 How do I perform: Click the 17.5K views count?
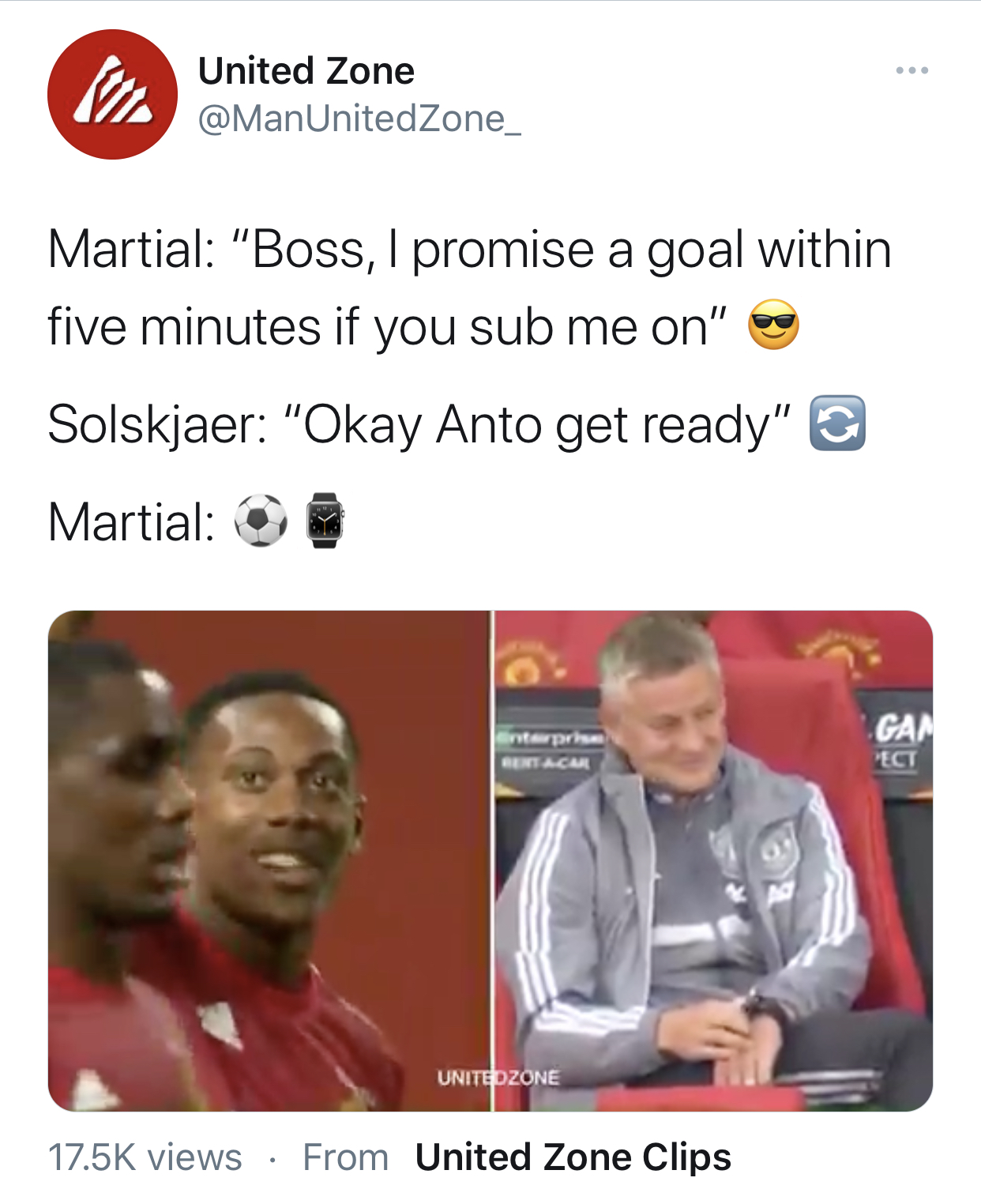click(x=145, y=1157)
